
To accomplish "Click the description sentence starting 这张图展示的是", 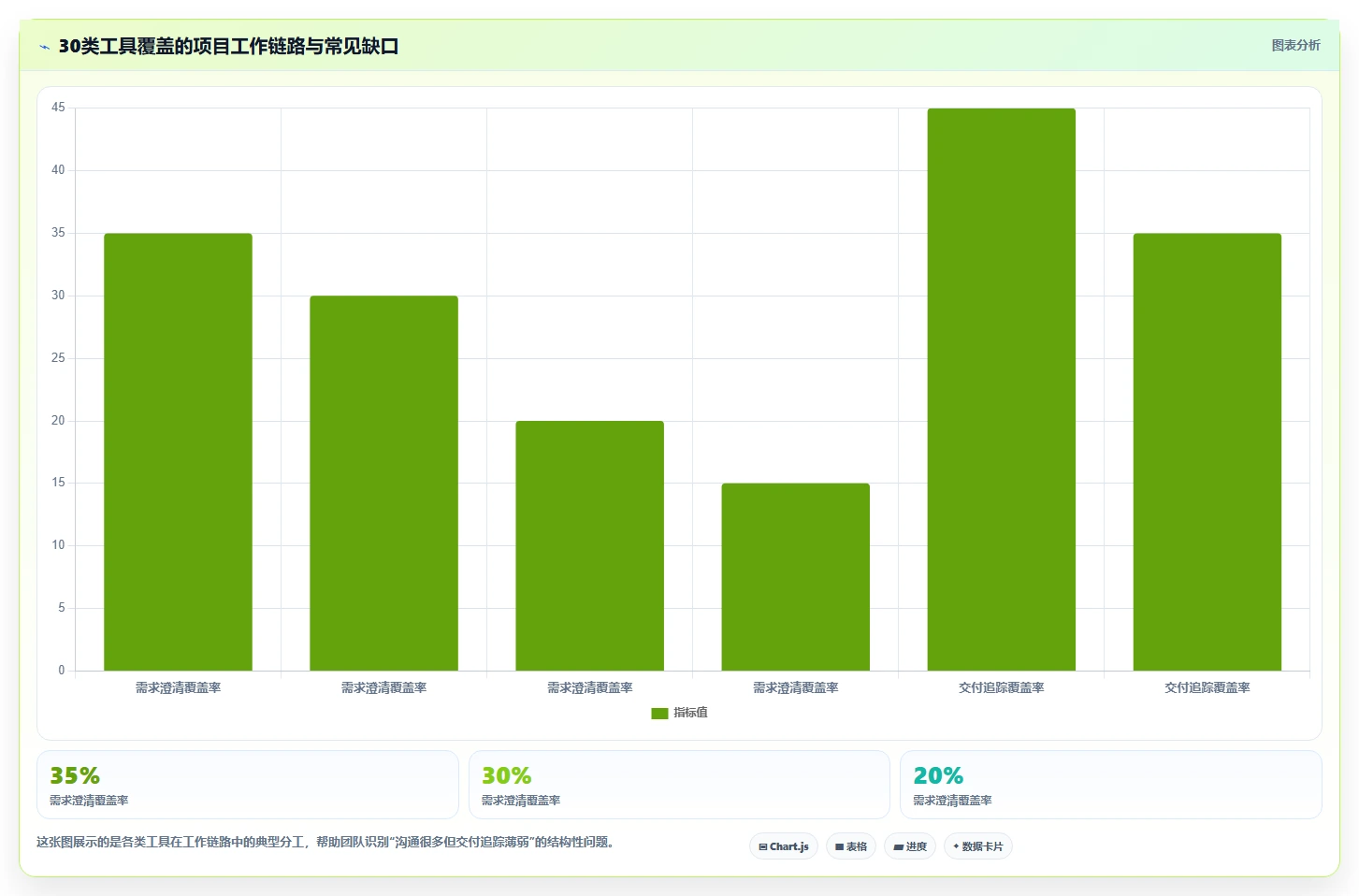I will [325, 842].
